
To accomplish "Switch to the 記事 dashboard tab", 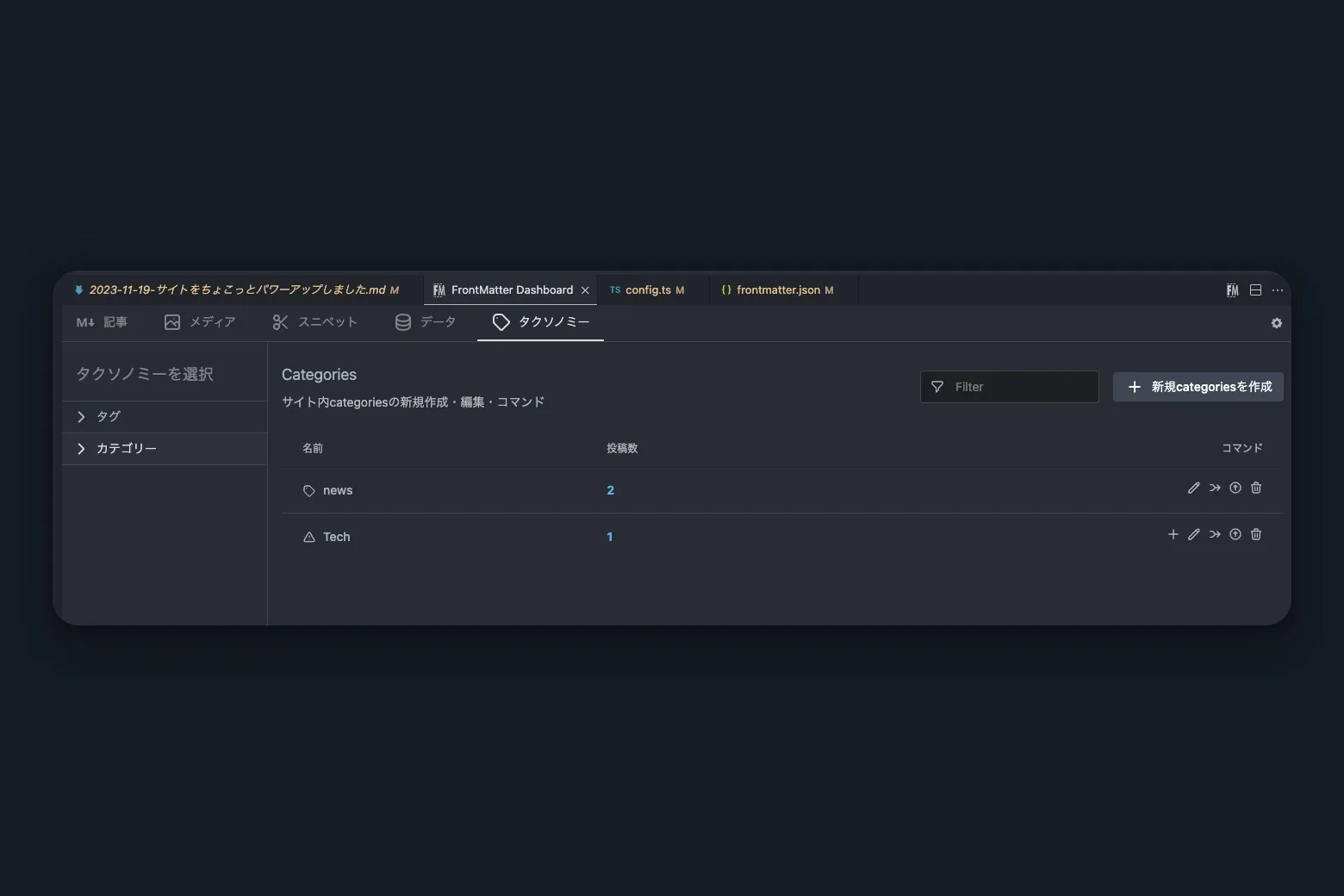I will [x=103, y=322].
